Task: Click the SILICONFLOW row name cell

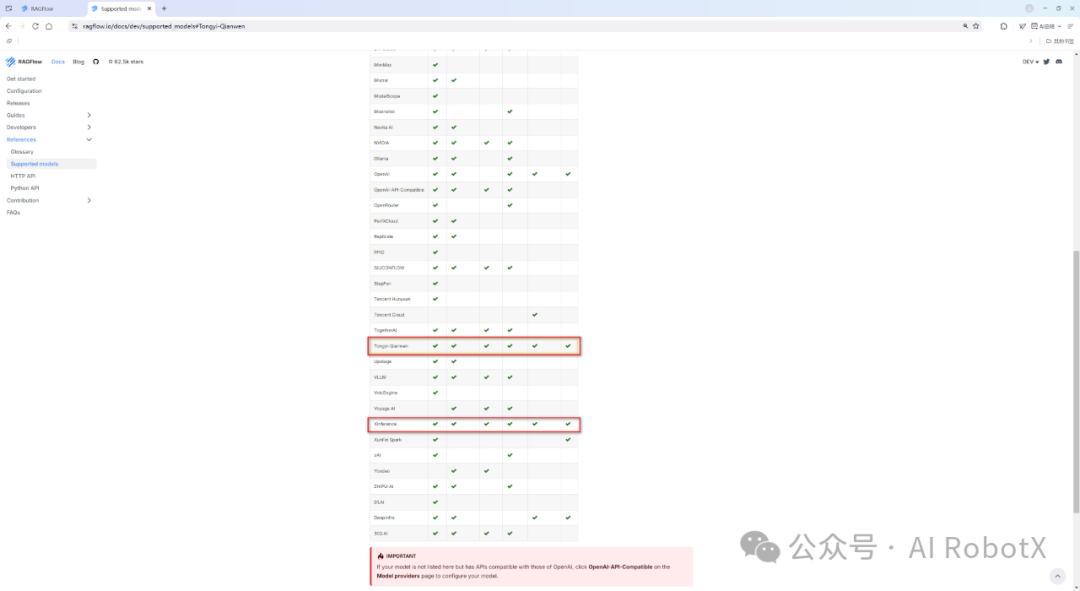Action: coord(399,268)
